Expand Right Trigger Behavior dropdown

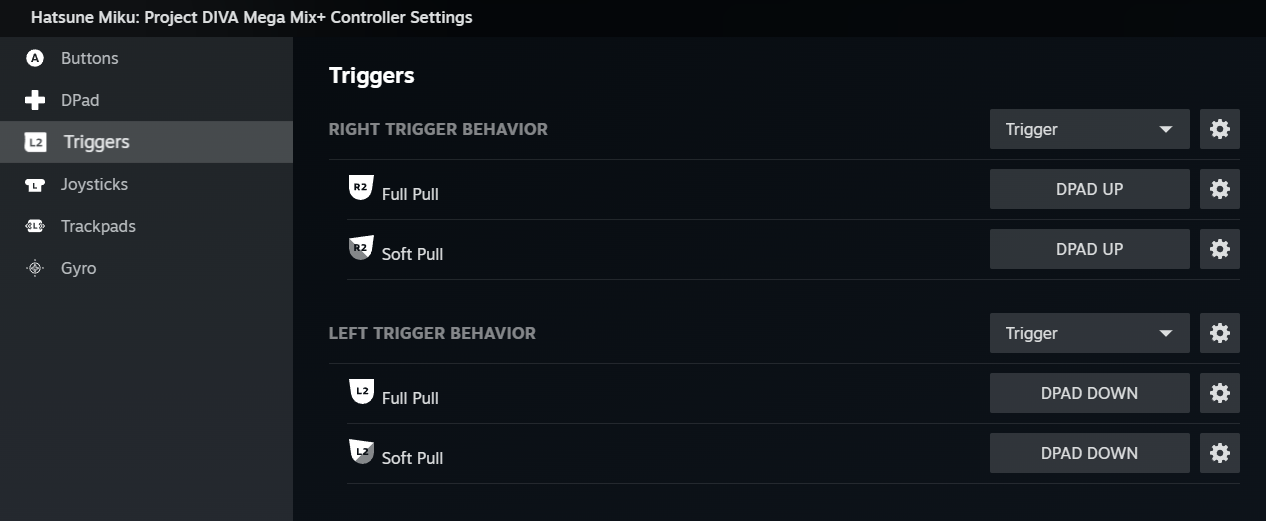click(1089, 129)
